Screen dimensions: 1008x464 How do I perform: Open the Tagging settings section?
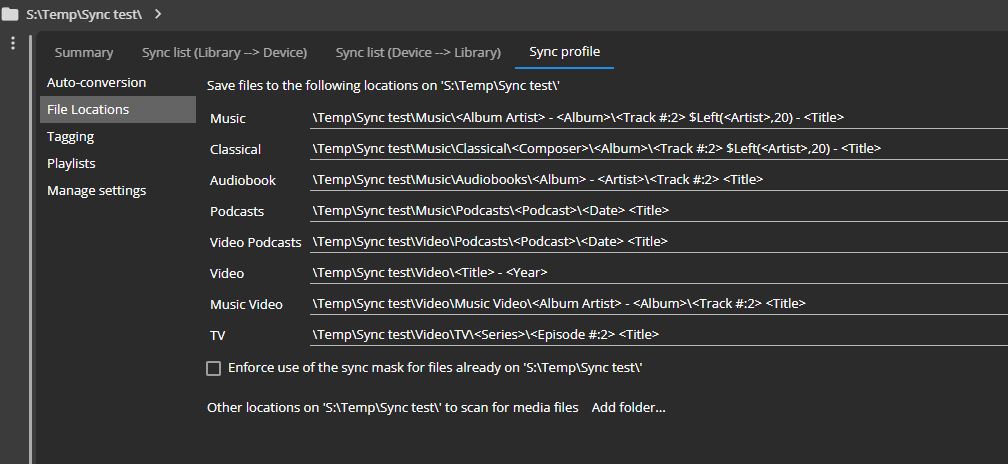pyautogui.click(x=70, y=136)
